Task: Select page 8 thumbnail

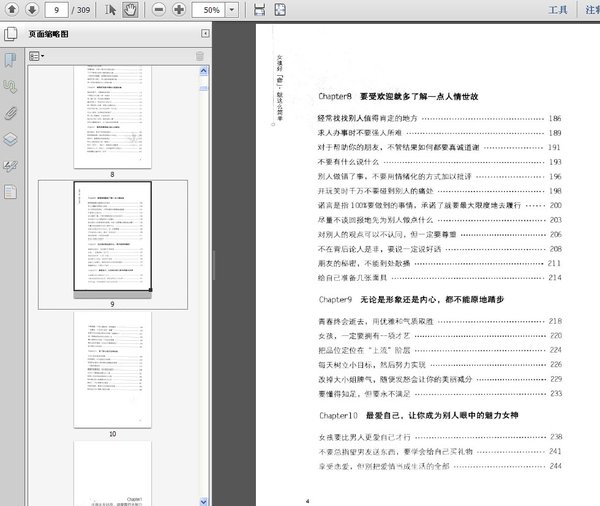Action: 112,117
